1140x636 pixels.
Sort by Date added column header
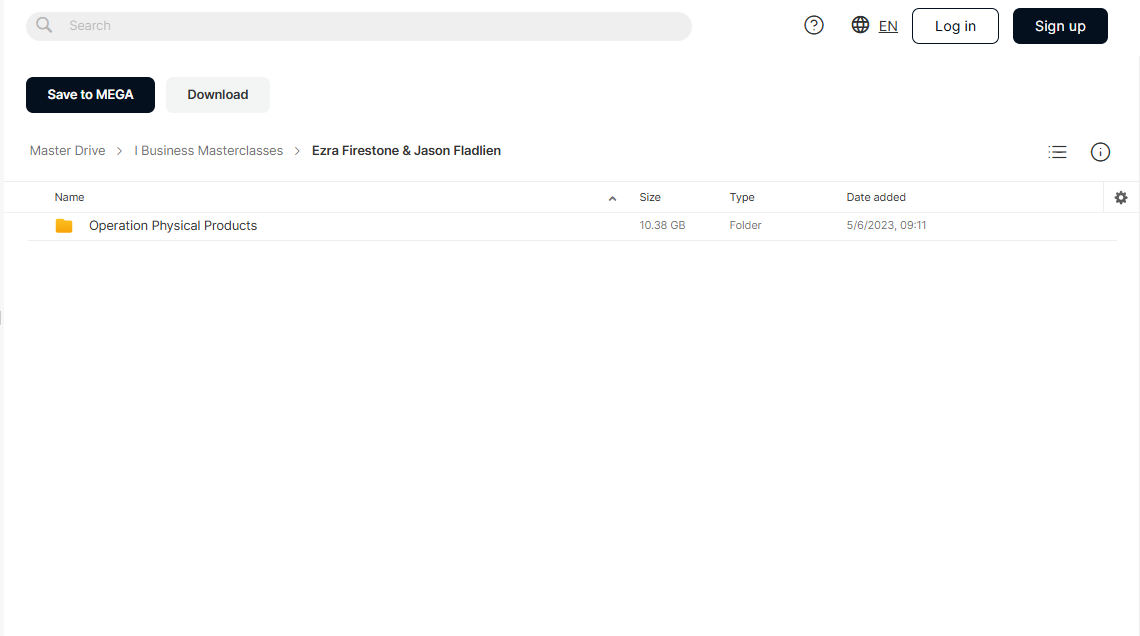click(875, 197)
